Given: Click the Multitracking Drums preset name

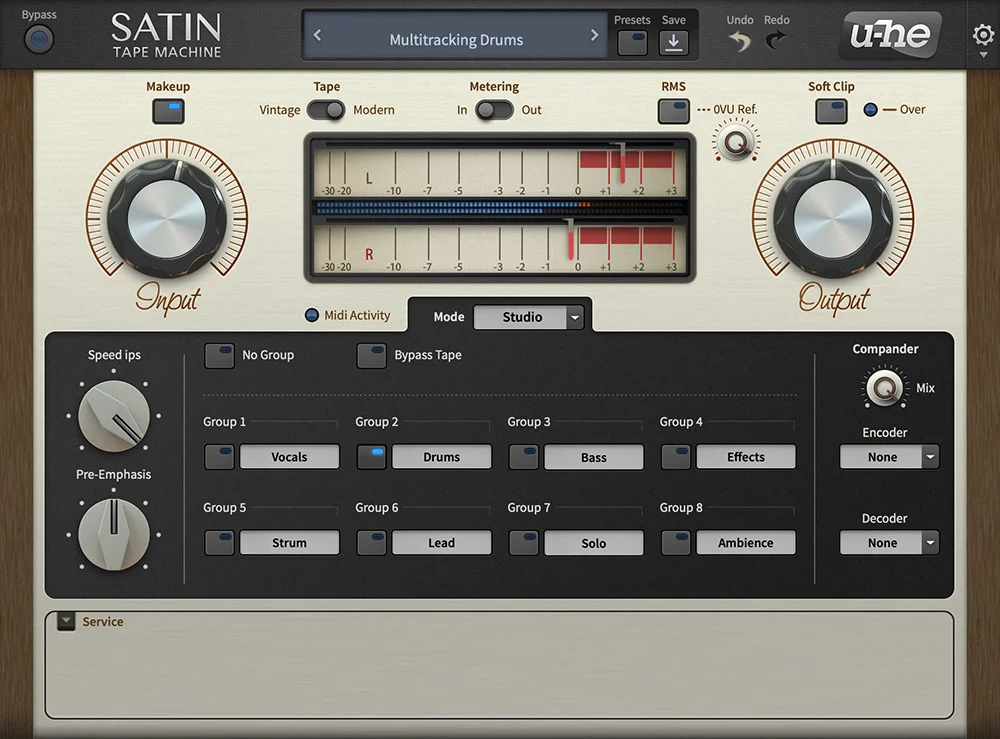Looking at the screenshot, I should [455, 38].
